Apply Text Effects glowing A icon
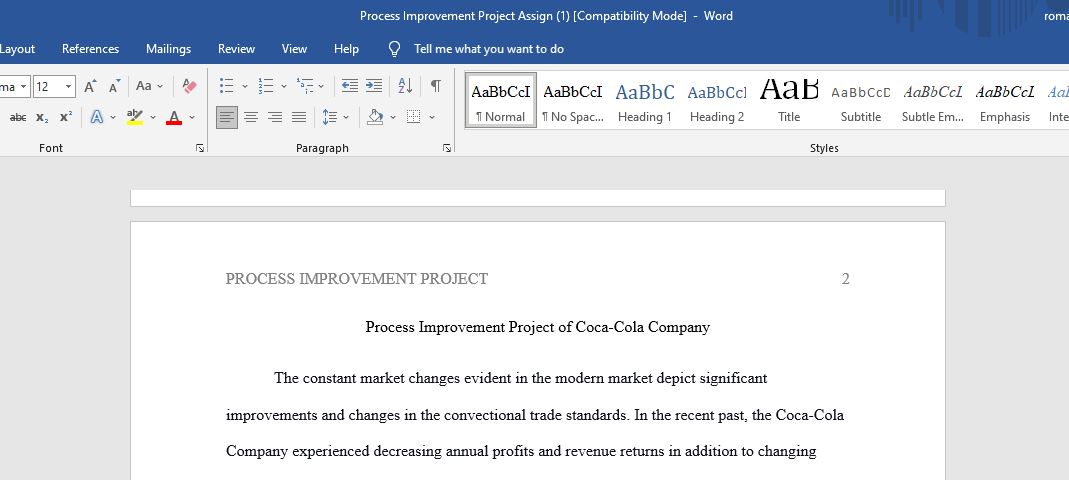Image resolution: width=1069 pixels, height=480 pixels. pyautogui.click(x=97, y=117)
